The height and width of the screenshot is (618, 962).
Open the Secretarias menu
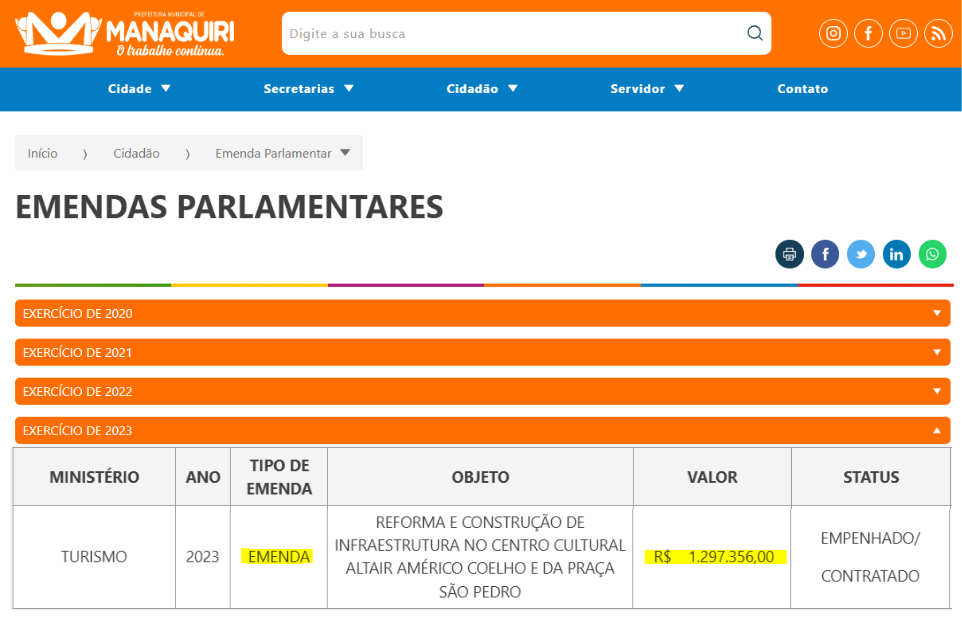[308, 89]
